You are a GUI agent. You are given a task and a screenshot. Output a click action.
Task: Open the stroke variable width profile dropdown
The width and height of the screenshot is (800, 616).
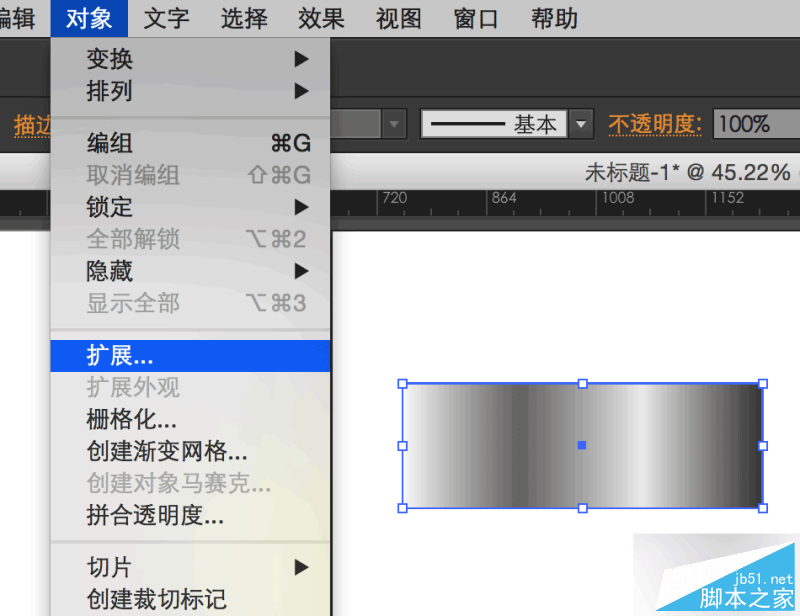point(396,124)
